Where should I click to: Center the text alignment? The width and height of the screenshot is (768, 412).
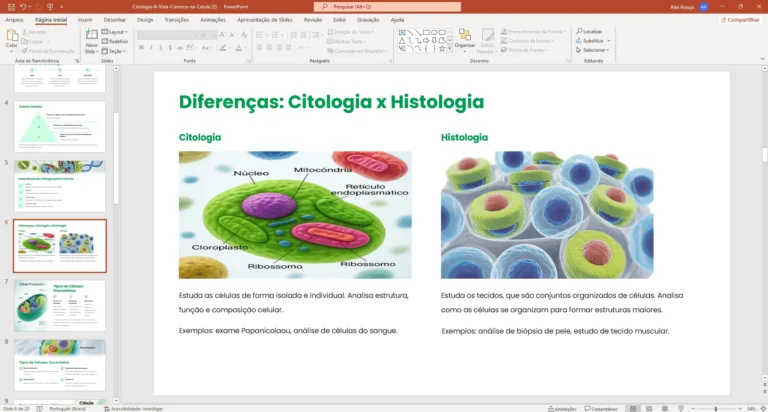pos(269,48)
